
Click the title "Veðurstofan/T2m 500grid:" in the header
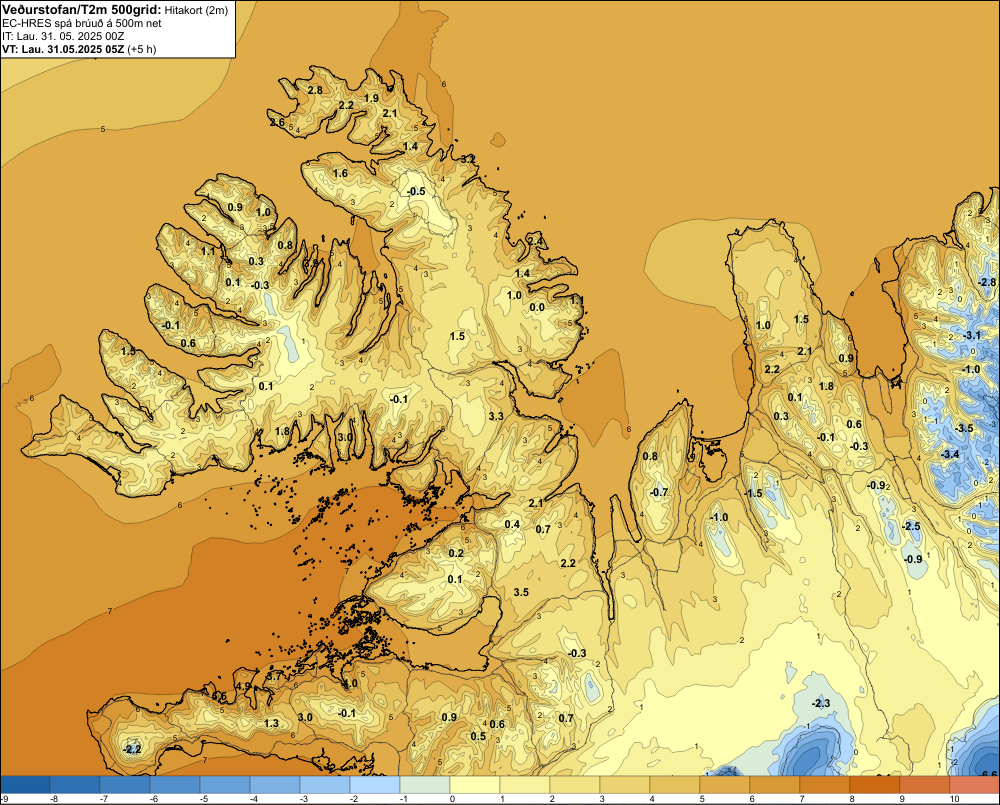click(82, 9)
